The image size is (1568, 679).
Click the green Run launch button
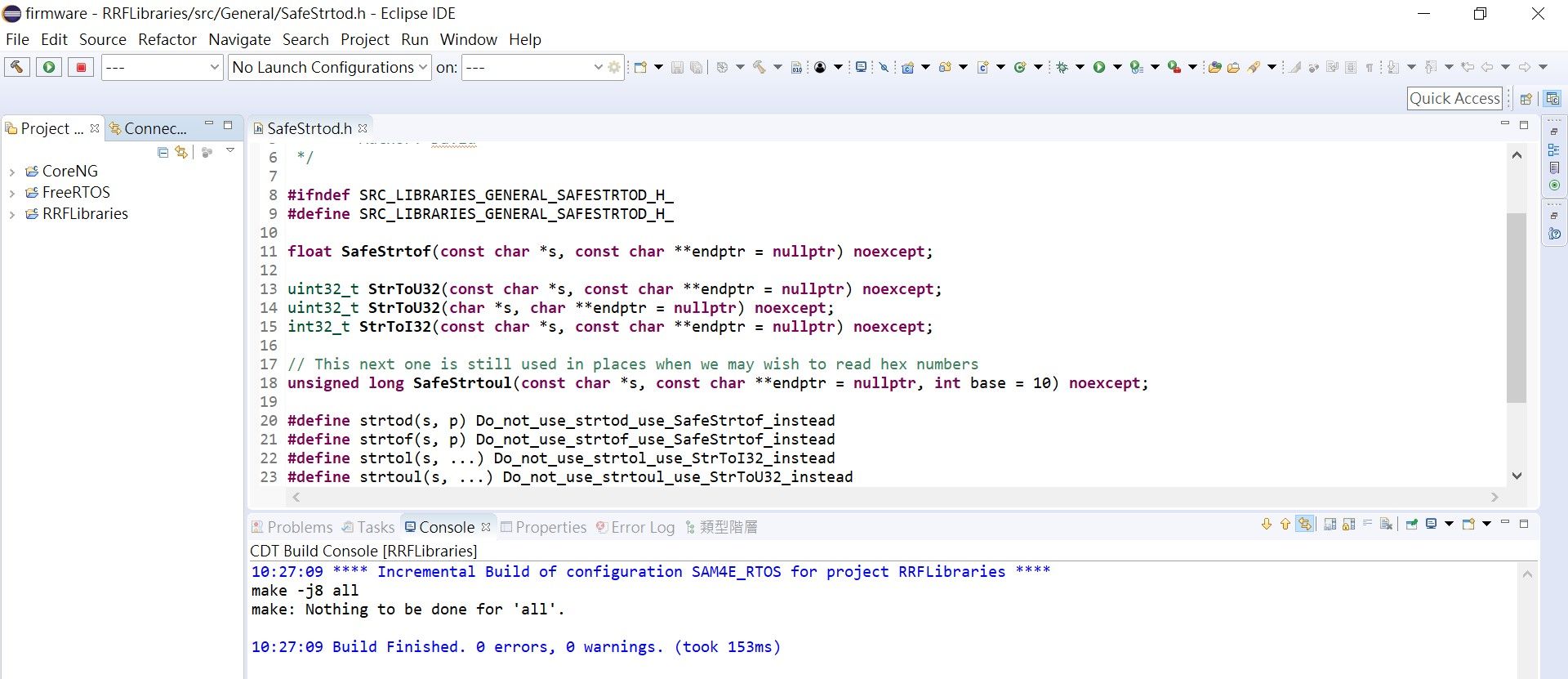(49, 67)
